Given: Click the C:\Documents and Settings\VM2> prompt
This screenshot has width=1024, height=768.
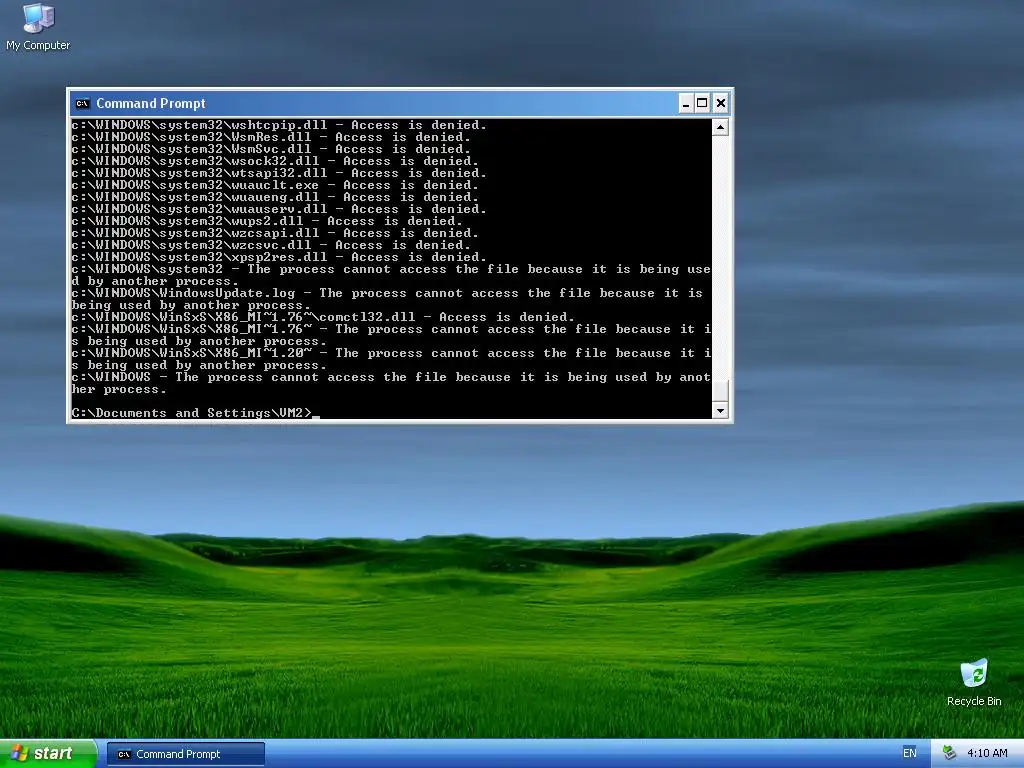Looking at the screenshot, I should click(x=192, y=413).
